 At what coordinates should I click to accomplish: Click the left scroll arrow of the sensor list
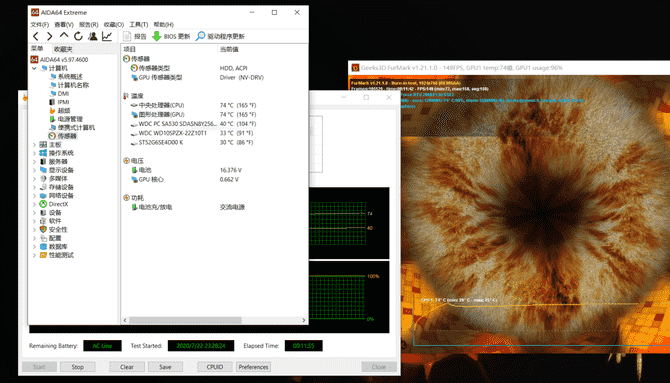[125, 320]
